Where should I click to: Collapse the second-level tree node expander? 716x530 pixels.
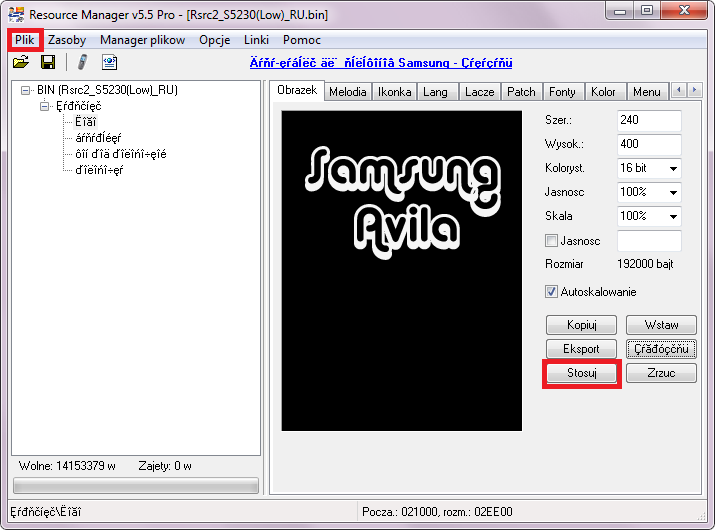[44, 106]
